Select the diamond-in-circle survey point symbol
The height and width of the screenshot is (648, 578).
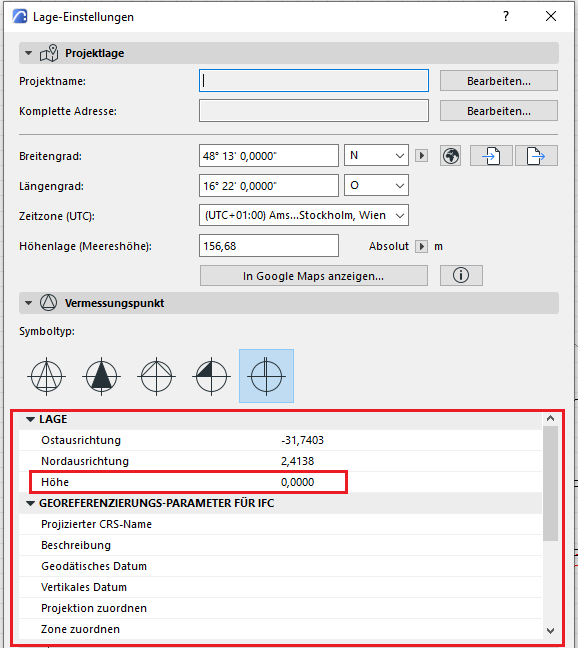157,376
